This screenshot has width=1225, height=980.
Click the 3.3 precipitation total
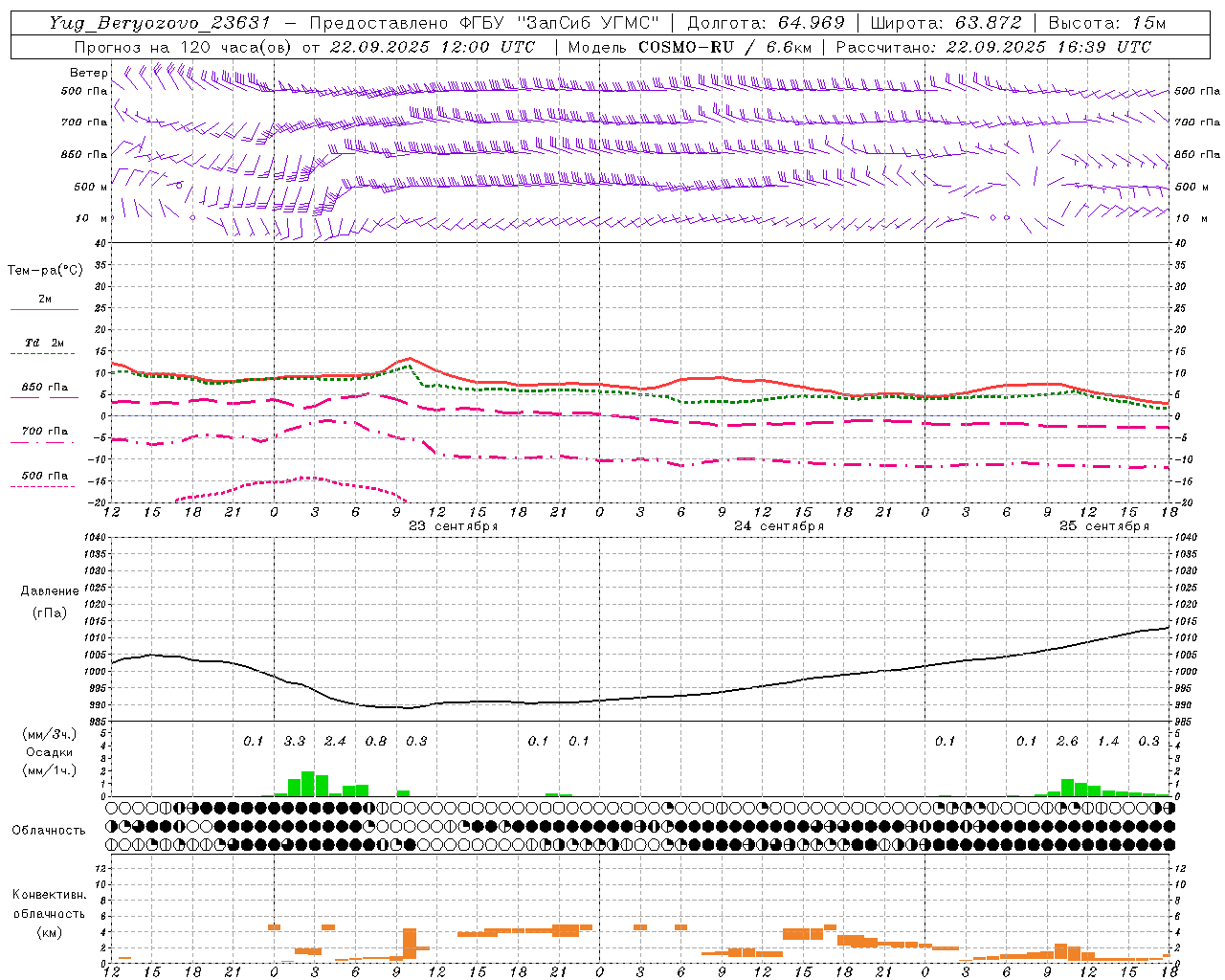click(295, 742)
